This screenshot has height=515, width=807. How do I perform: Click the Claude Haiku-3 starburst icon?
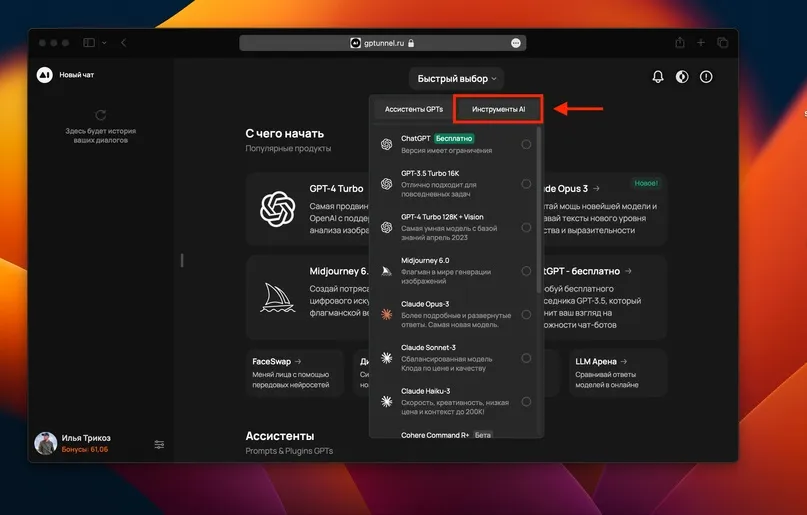tap(387, 402)
